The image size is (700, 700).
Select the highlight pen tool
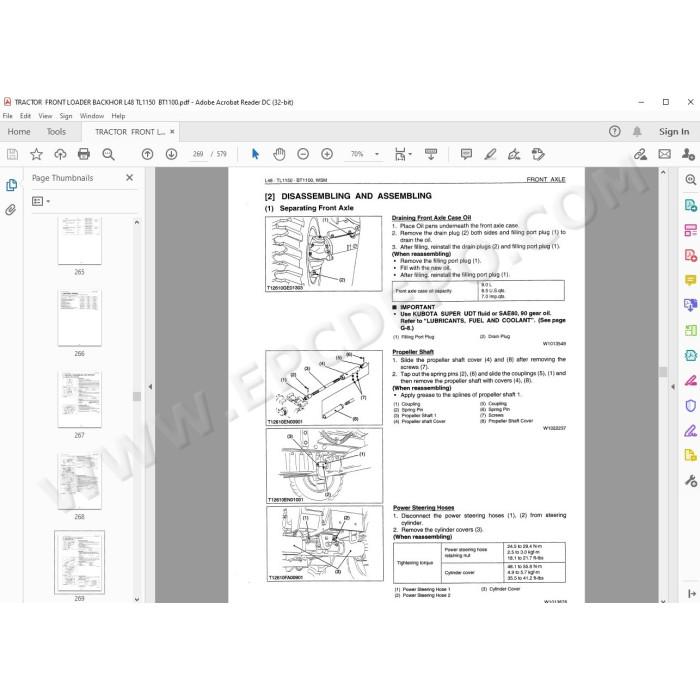click(x=490, y=154)
